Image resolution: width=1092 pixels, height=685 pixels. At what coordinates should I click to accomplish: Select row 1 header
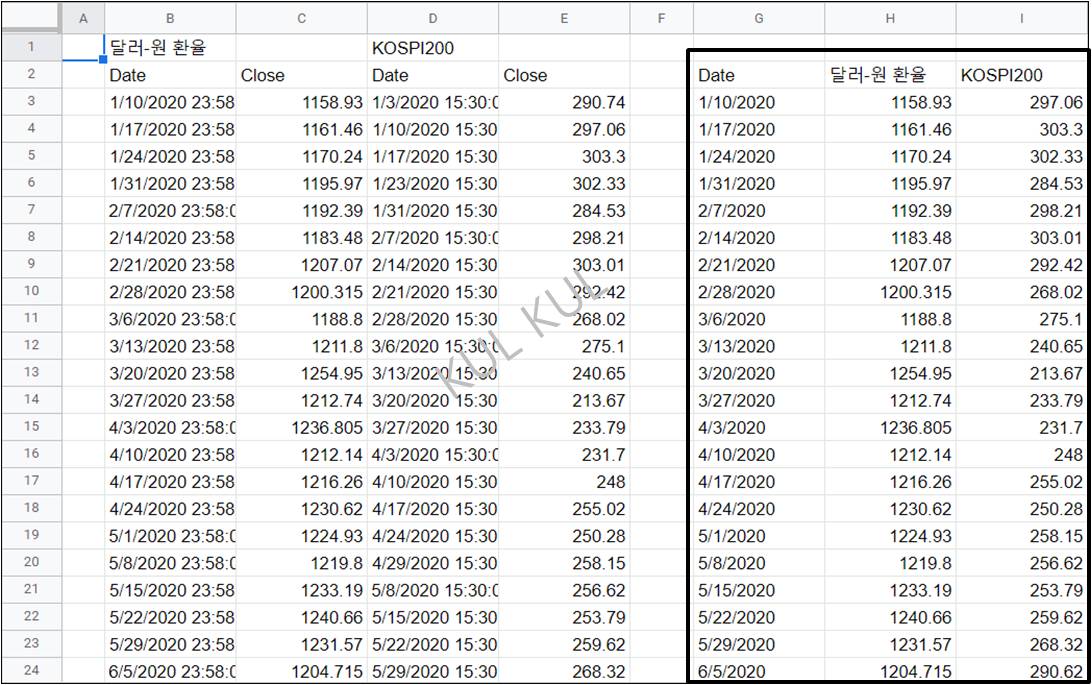click(x=31, y=47)
